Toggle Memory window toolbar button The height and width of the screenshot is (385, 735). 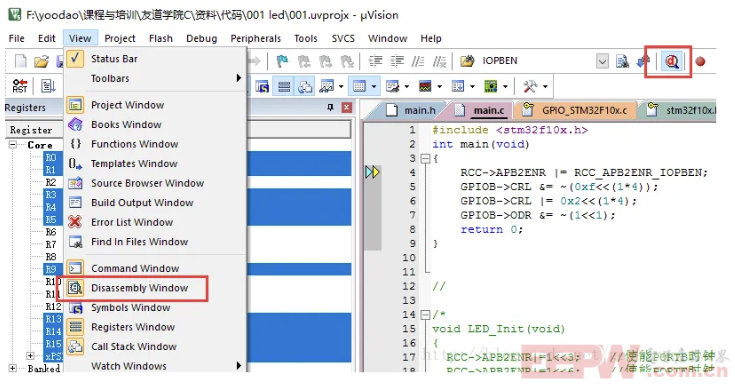[x=360, y=86]
